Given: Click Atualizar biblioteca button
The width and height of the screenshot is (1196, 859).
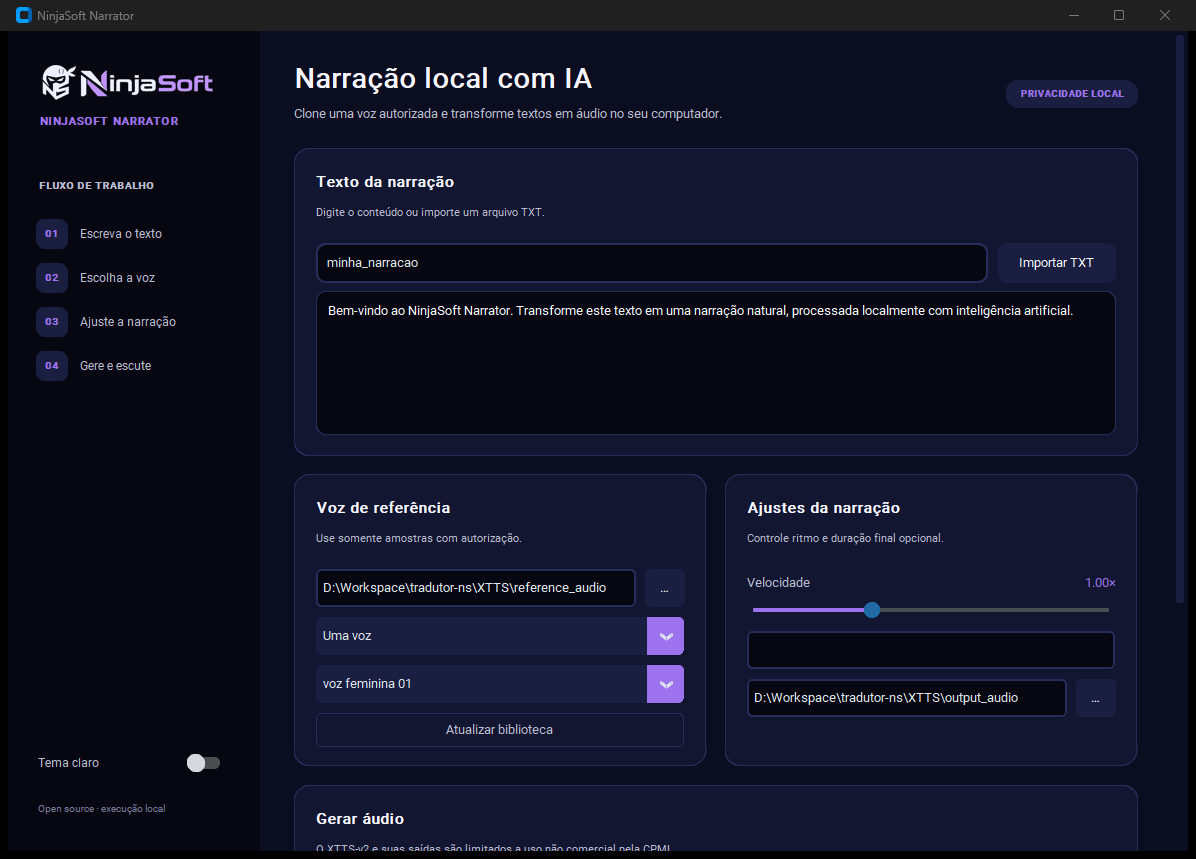Looking at the screenshot, I should click(500, 730).
